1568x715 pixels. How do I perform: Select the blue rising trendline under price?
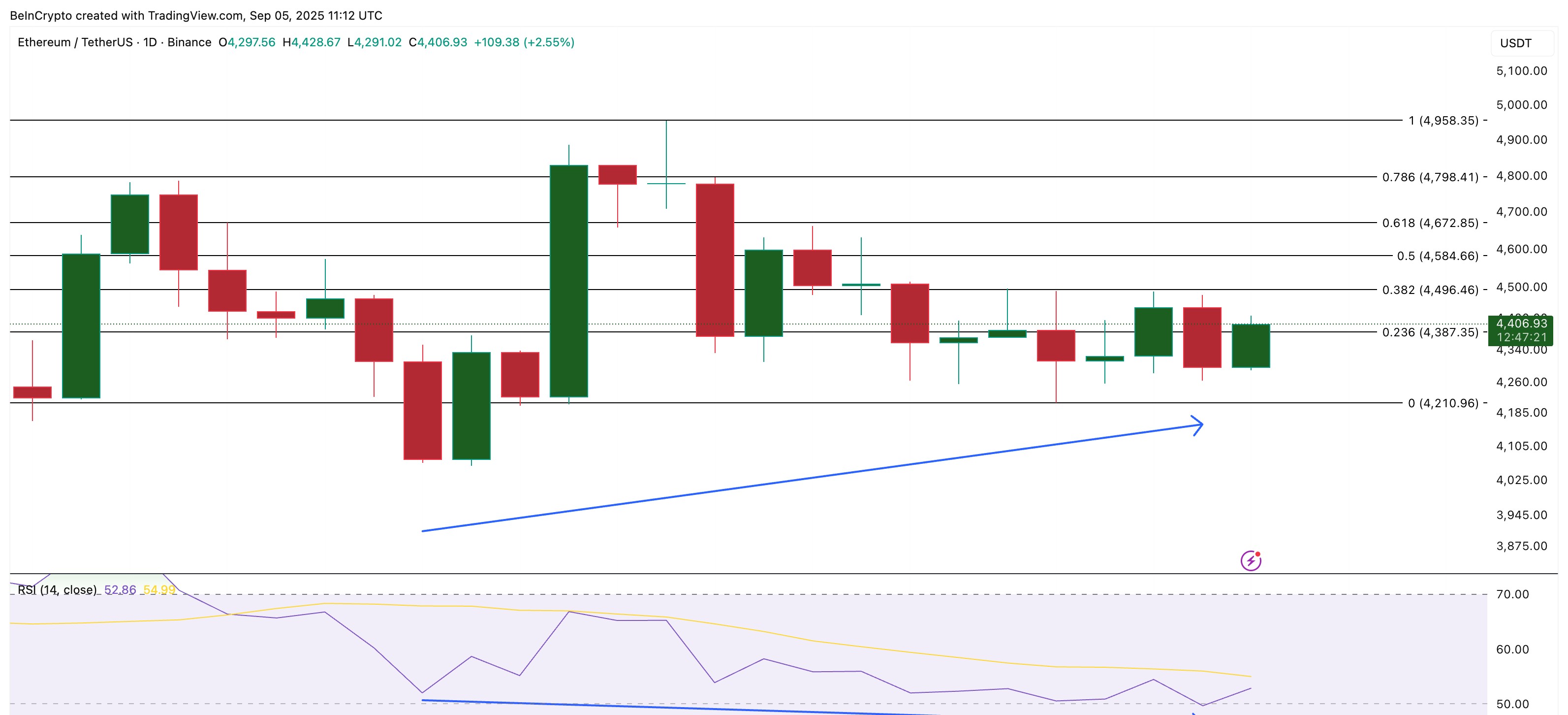tap(812, 478)
